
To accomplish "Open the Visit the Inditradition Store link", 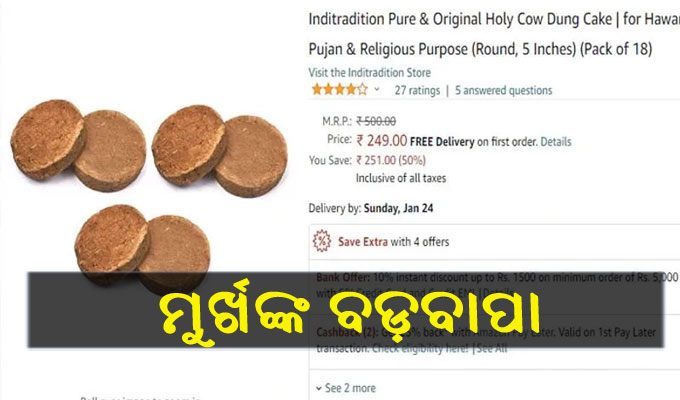I will pos(369,72).
